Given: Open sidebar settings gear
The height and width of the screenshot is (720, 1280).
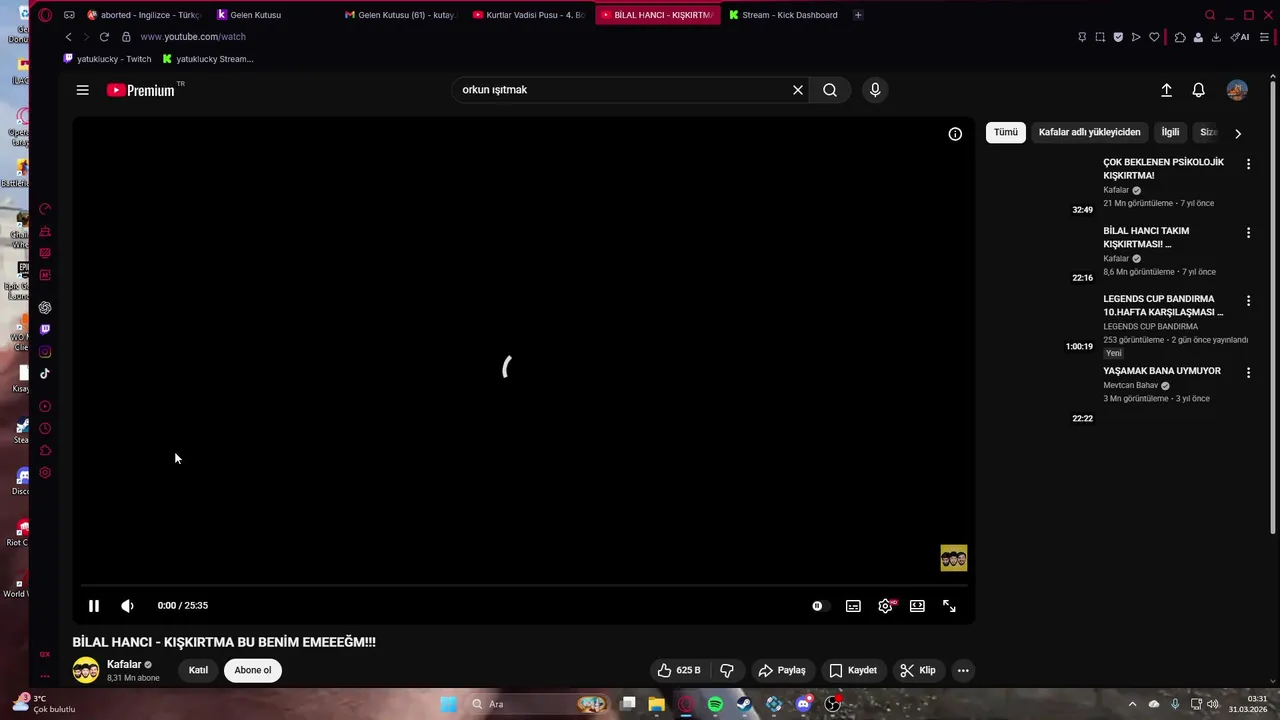Looking at the screenshot, I should pyautogui.click(x=45, y=473).
